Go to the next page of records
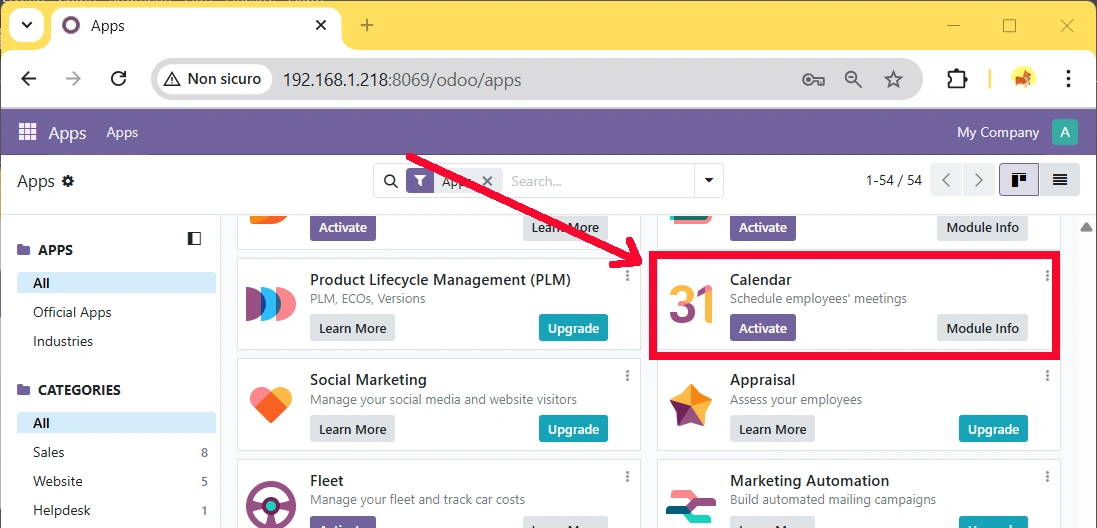 pos(979,180)
